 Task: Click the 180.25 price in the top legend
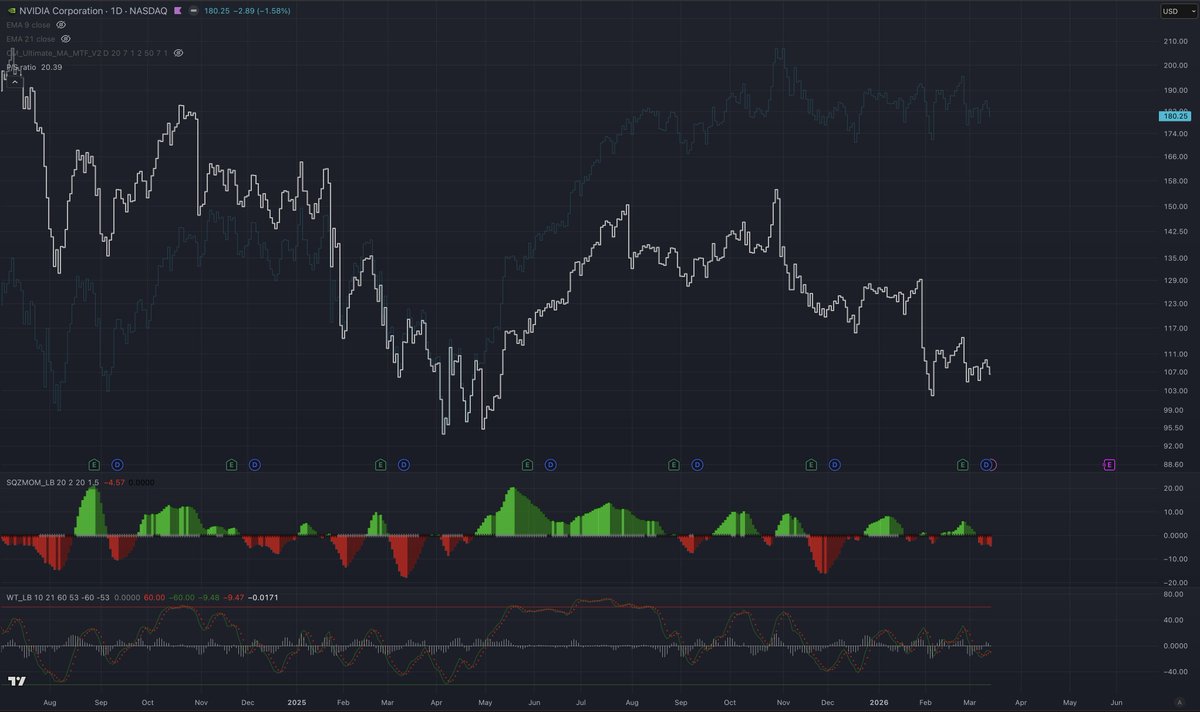click(x=217, y=10)
